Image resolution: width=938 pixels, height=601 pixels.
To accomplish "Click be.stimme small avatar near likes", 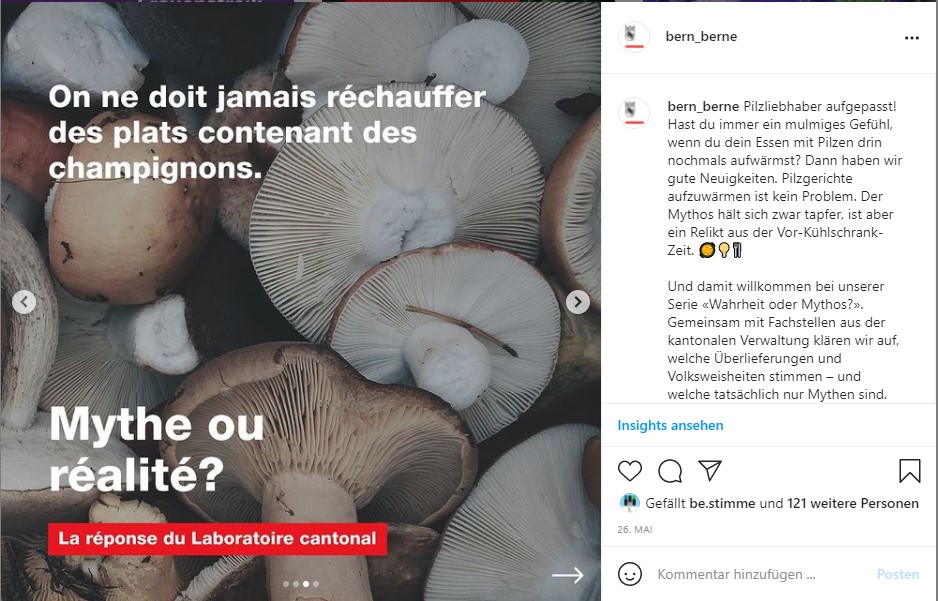I will [x=629, y=503].
